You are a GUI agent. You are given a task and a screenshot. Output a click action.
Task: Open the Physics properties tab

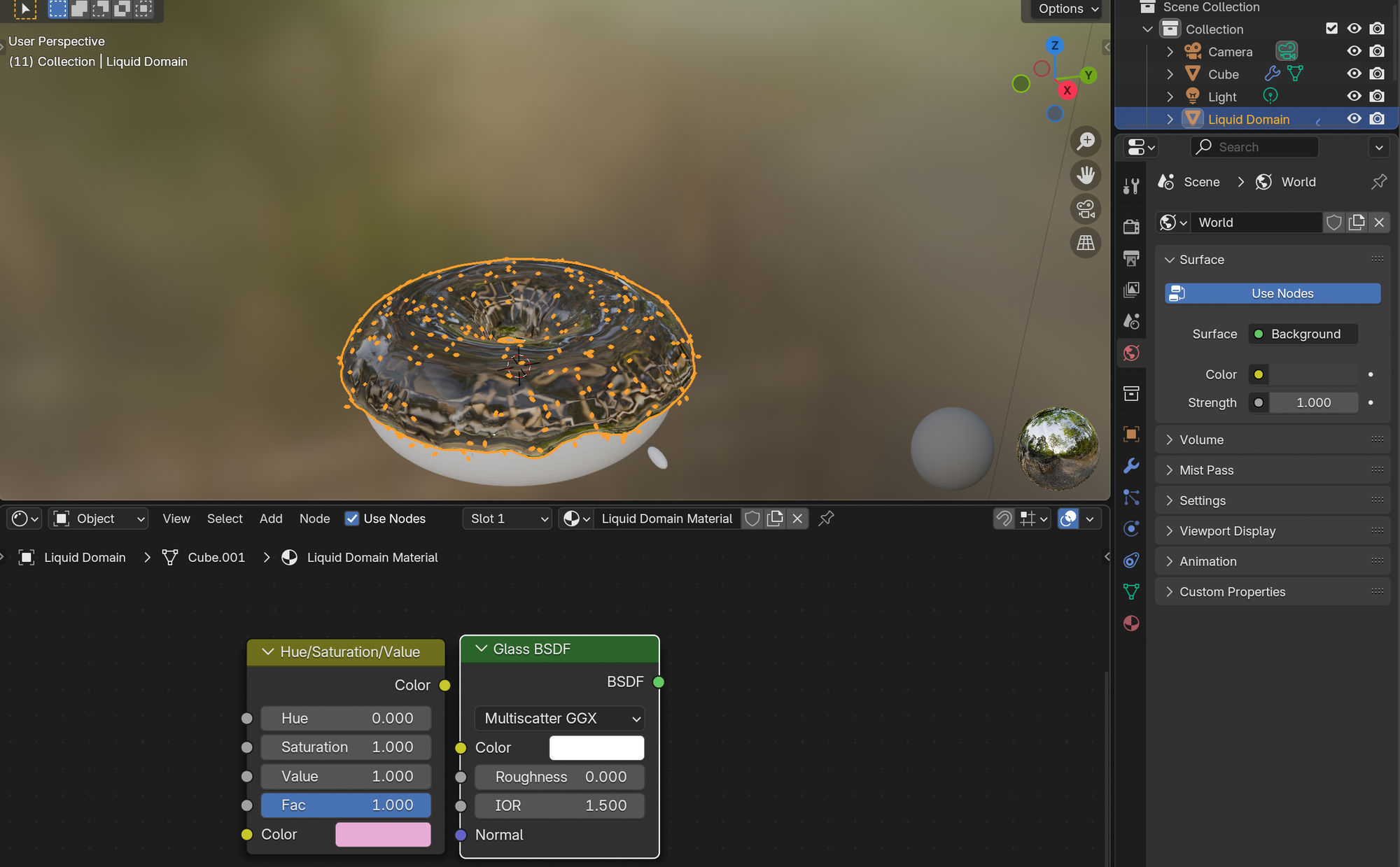(1131, 528)
